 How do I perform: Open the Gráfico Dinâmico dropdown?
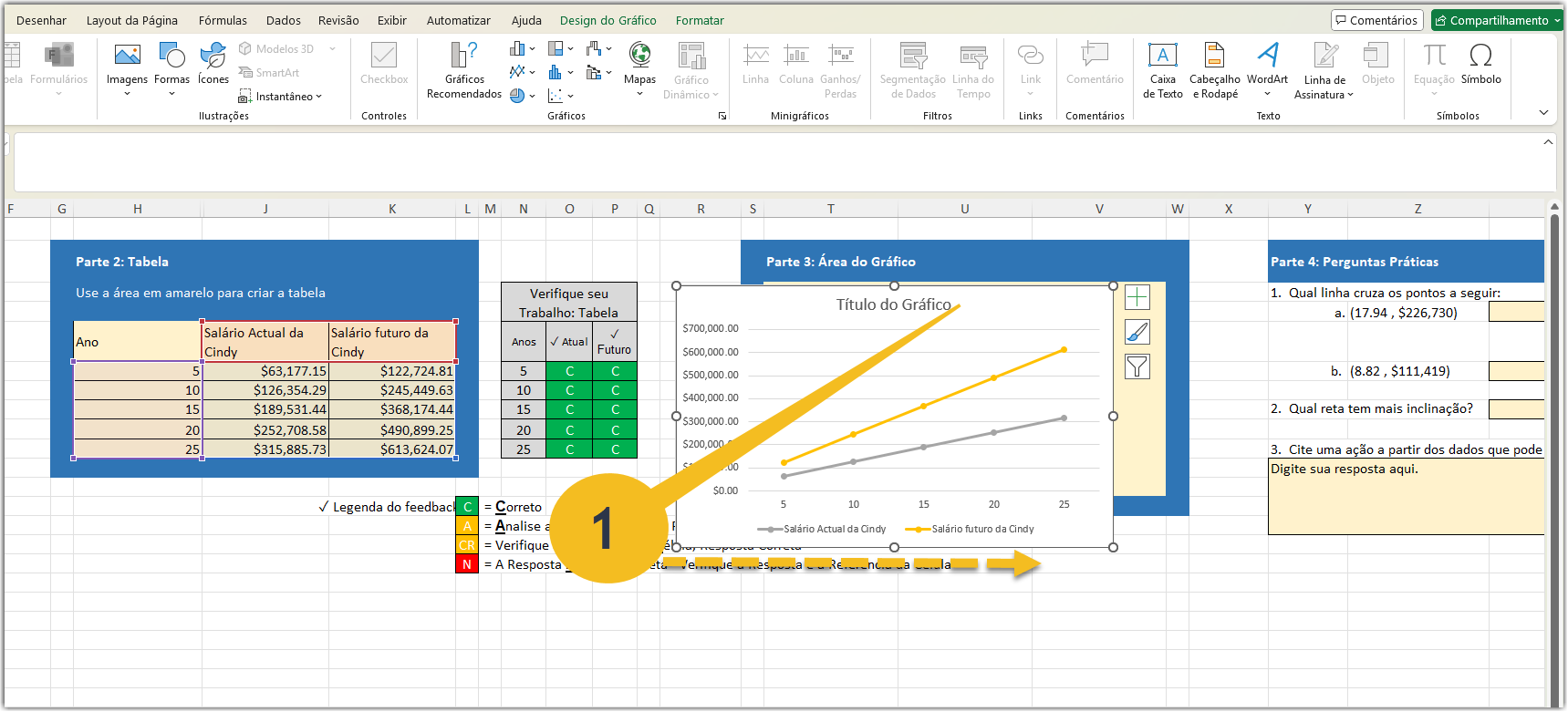click(715, 94)
